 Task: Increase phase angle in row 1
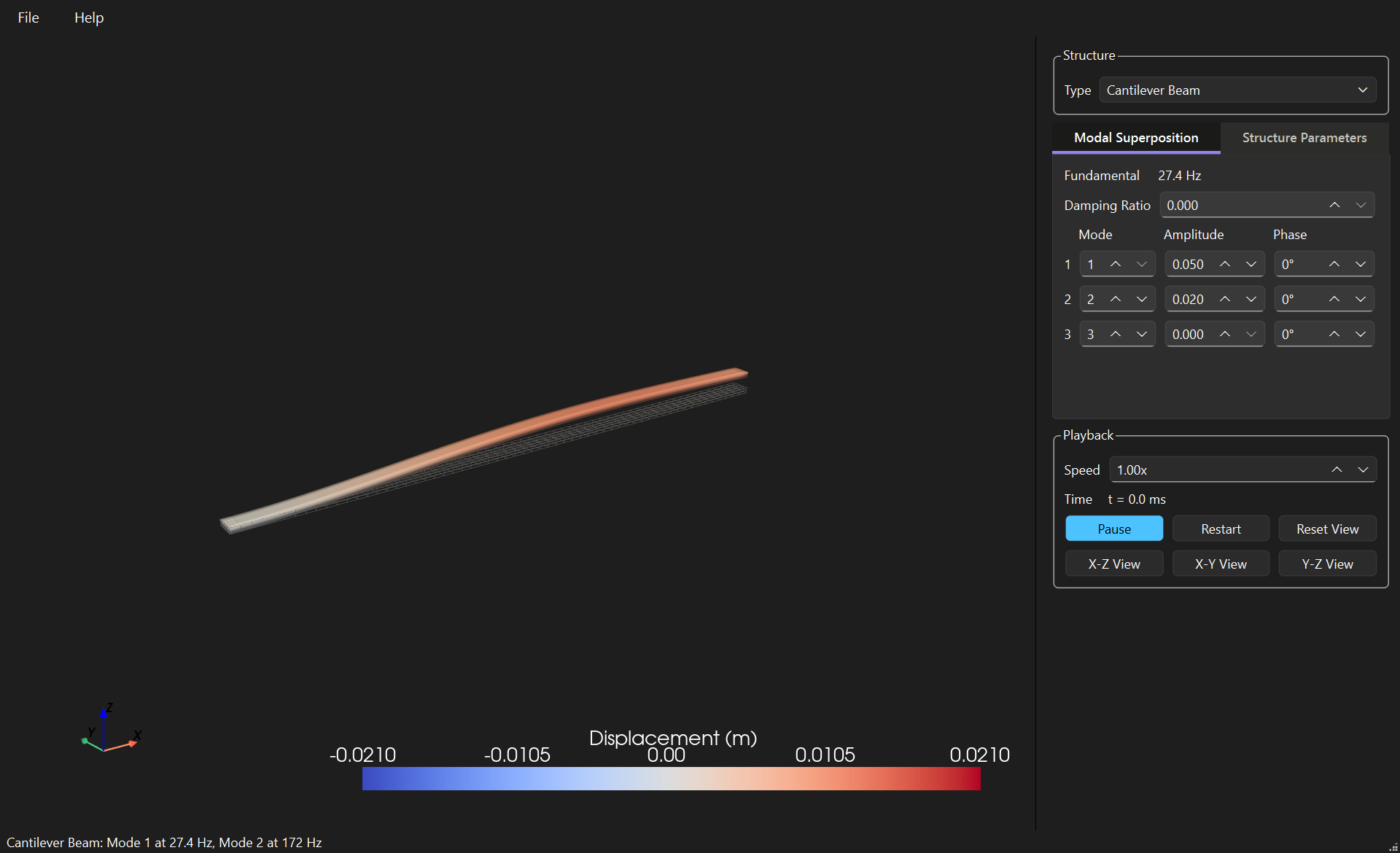tap(1334, 265)
